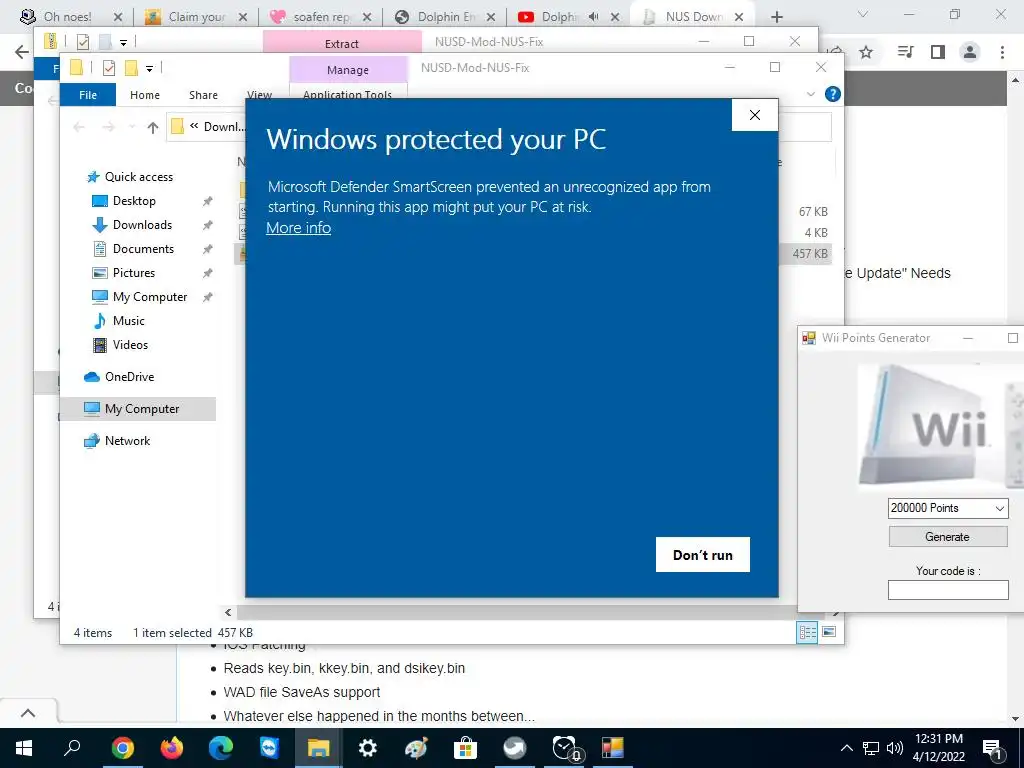Open Chrome three-dot menu

(x=1002, y=52)
